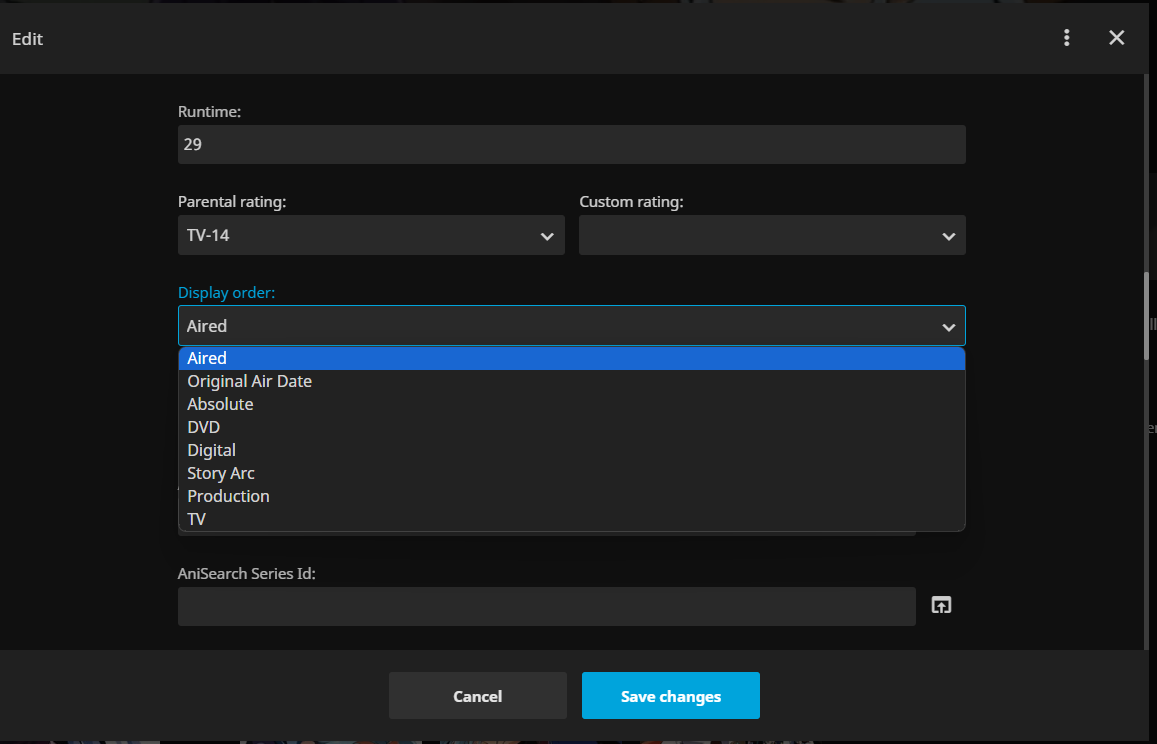
Task: Choose Production display order
Action: (228, 496)
